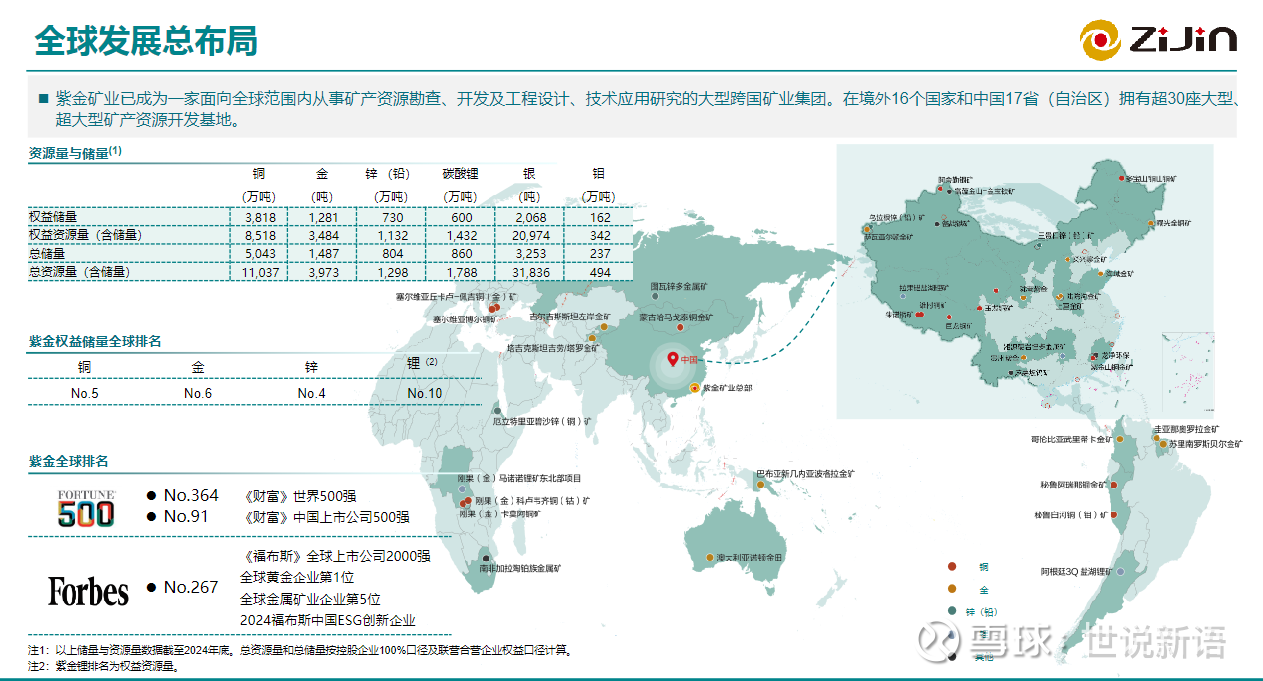The width and height of the screenshot is (1263, 681).
Task: Click the Zijin logo at top right
Action: click(x=1158, y=41)
